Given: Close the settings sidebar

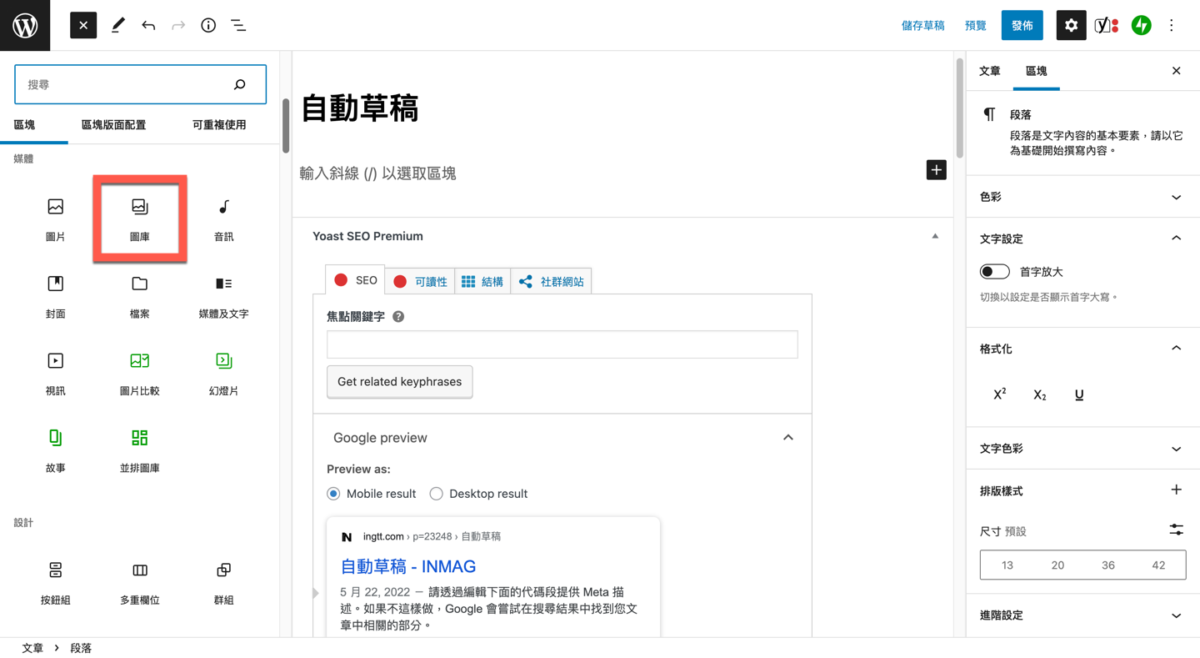Looking at the screenshot, I should coord(1176,71).
